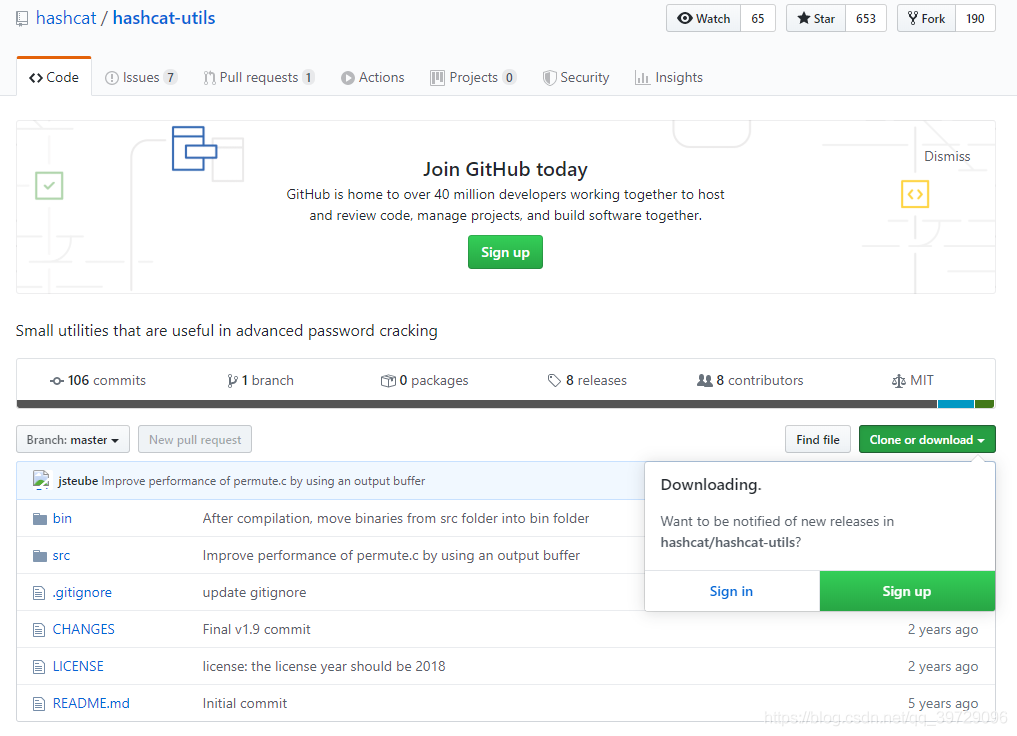Screen dimensions: 1017x736
Task: Open the .gitignore file
Action: click(82, 592)
